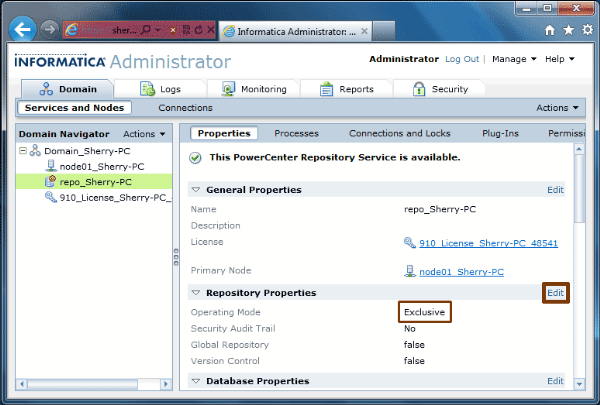
Task: Open the Security tab
Action: [x=440, y=89]
